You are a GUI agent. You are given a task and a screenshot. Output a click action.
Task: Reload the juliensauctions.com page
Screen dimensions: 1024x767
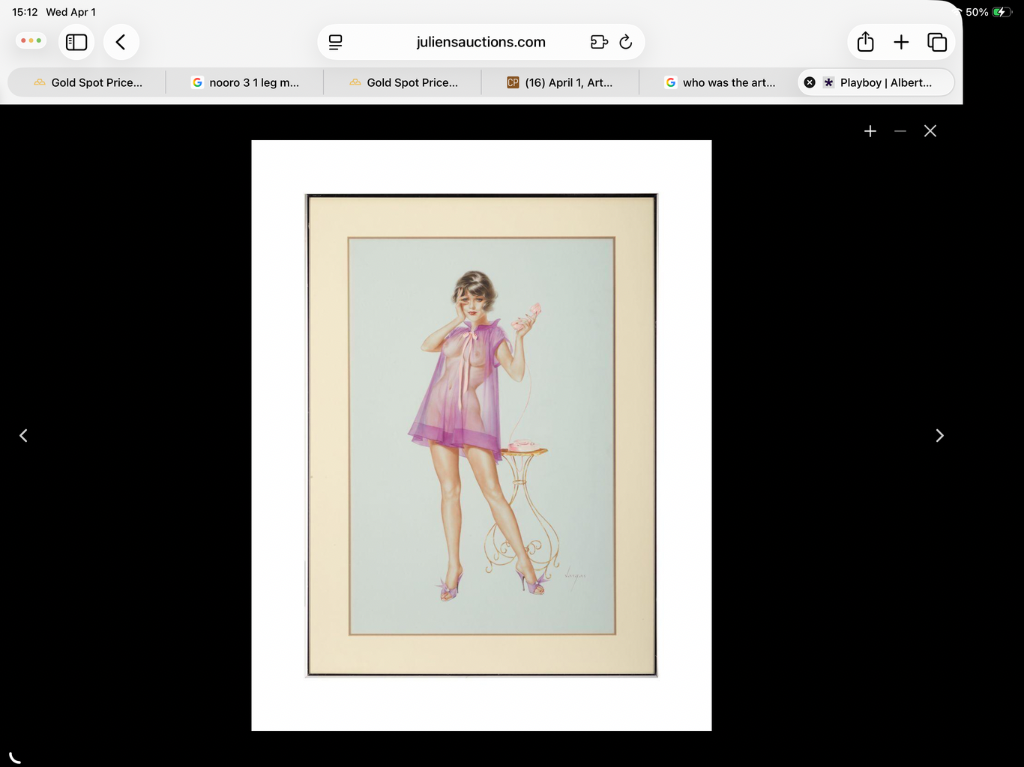[626, 42]
